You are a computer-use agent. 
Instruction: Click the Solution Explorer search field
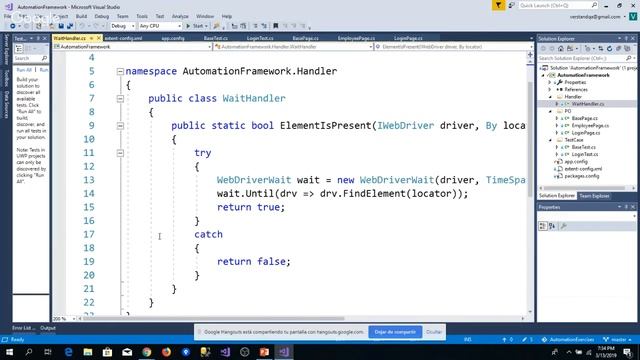point(587,58)
